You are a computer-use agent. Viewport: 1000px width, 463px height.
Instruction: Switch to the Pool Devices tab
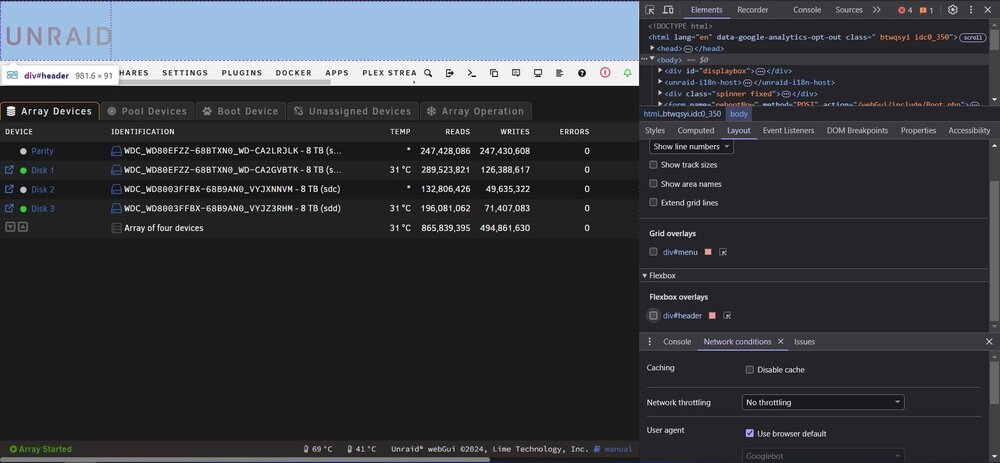pyautogui.click(x=147, y=111)
